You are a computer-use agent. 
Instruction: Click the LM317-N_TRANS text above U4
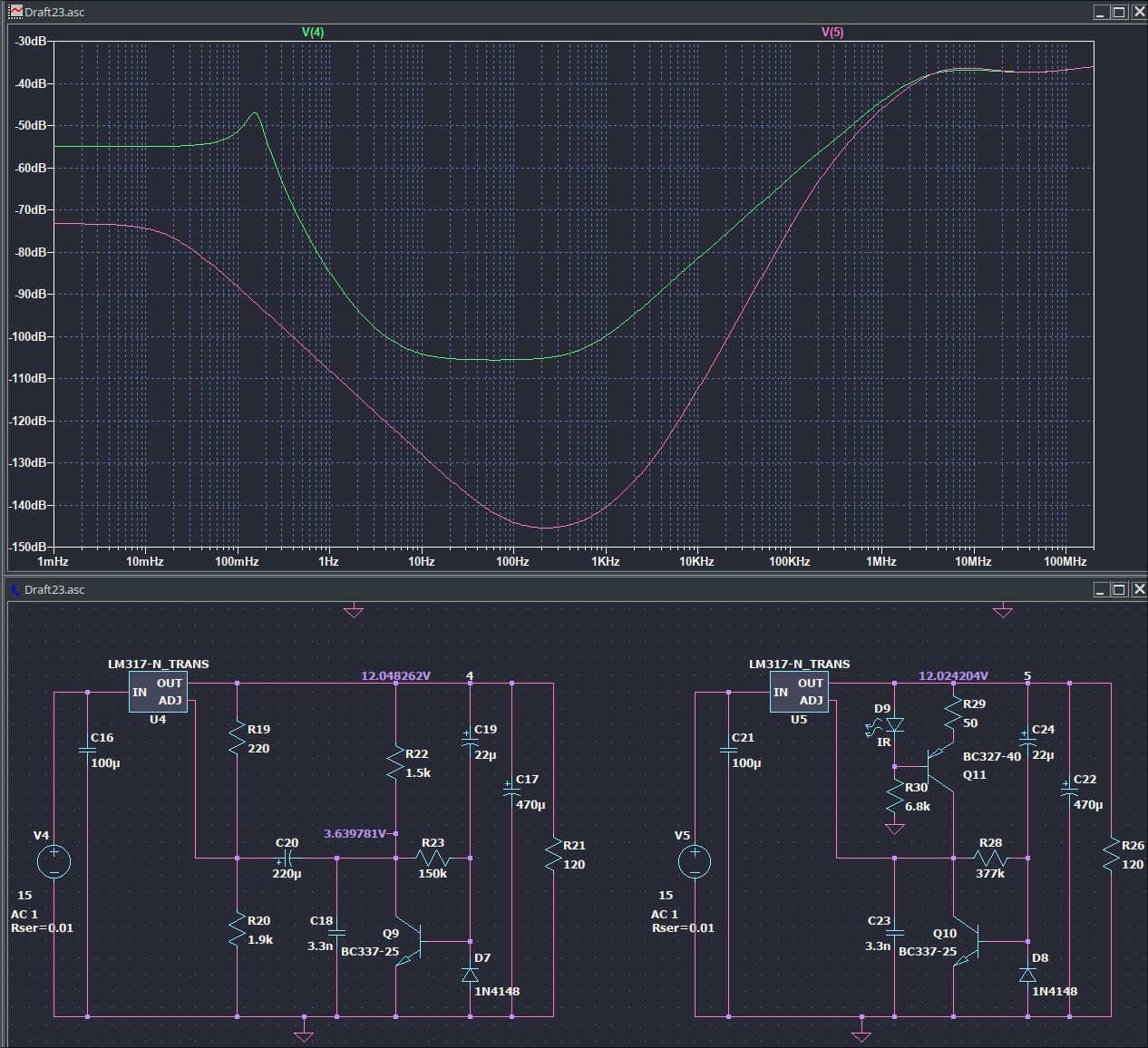coord(159,664)
